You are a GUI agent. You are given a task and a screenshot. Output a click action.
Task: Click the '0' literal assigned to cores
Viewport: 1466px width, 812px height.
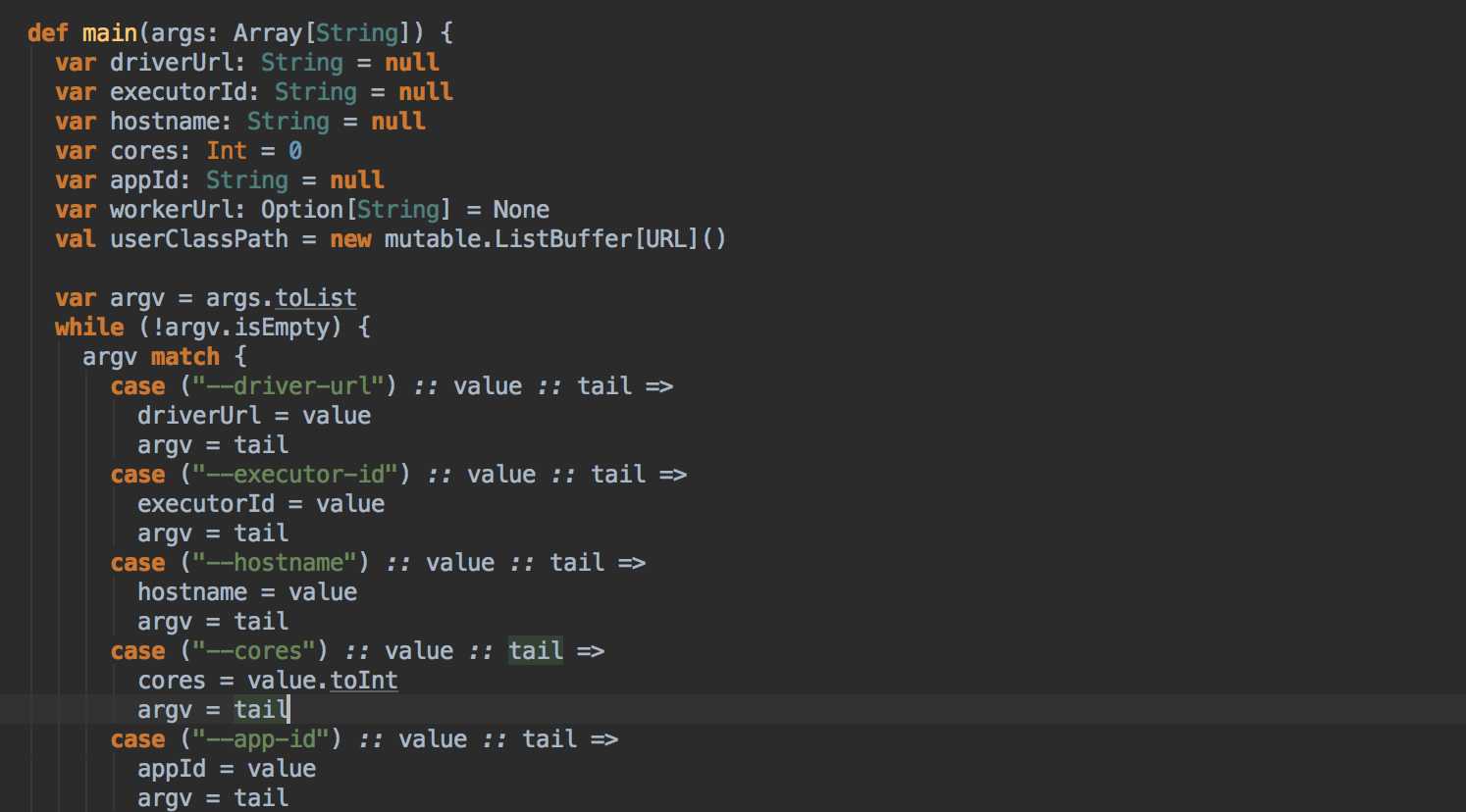click(295, 151)
